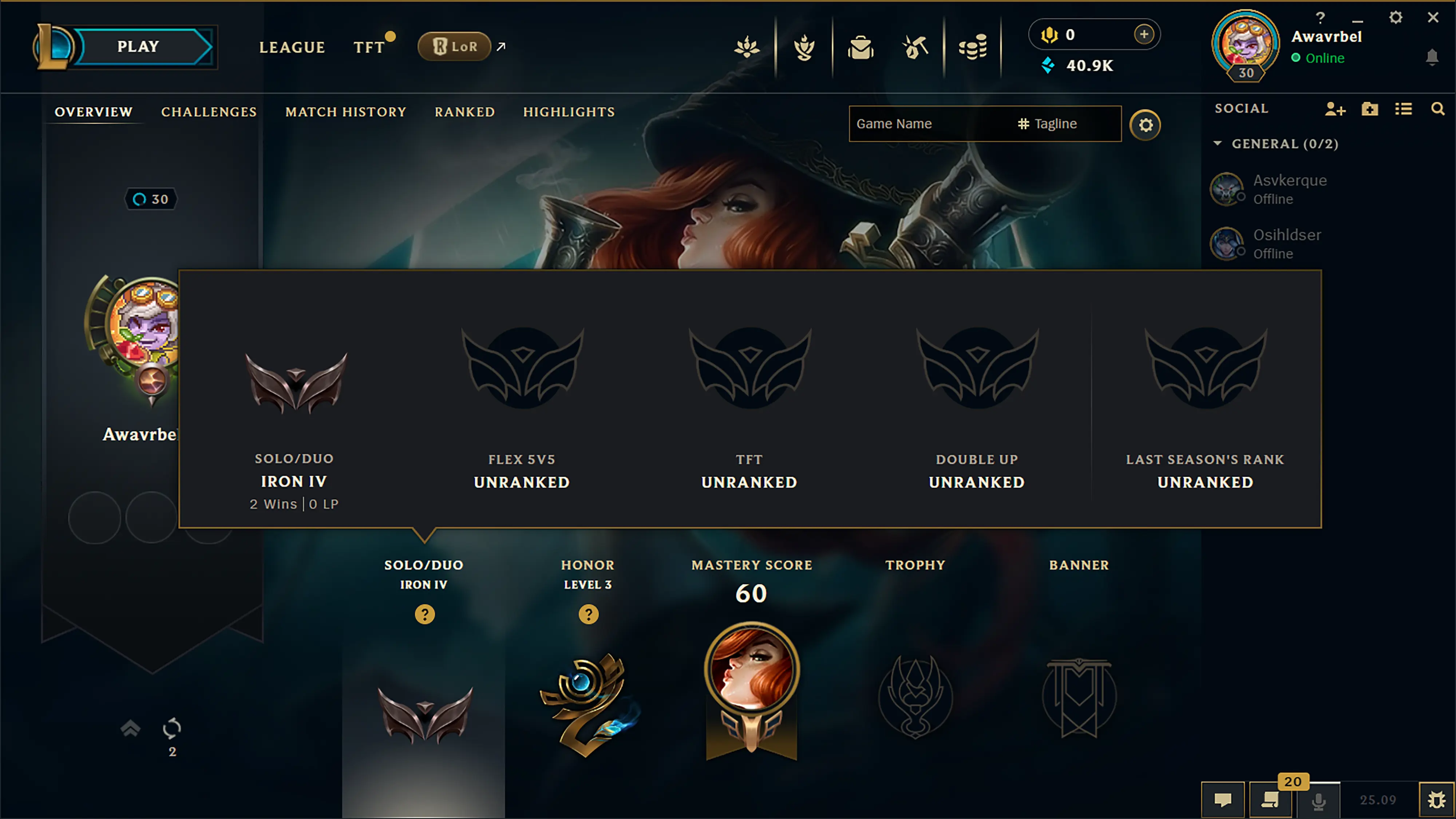Switch to the Challenges tab
This screenshot has height=819, width=1456.
click(209, 112)
